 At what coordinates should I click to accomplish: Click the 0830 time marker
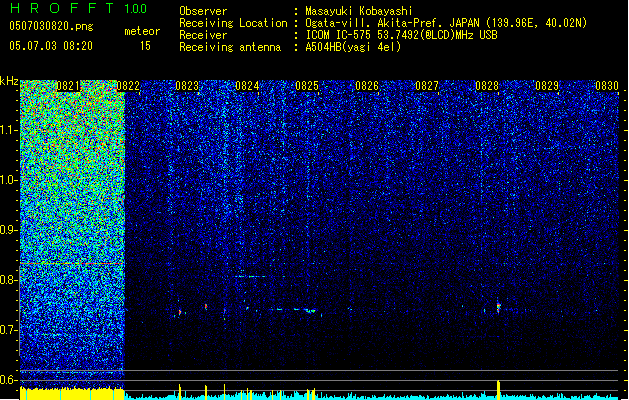pos(607,86)
